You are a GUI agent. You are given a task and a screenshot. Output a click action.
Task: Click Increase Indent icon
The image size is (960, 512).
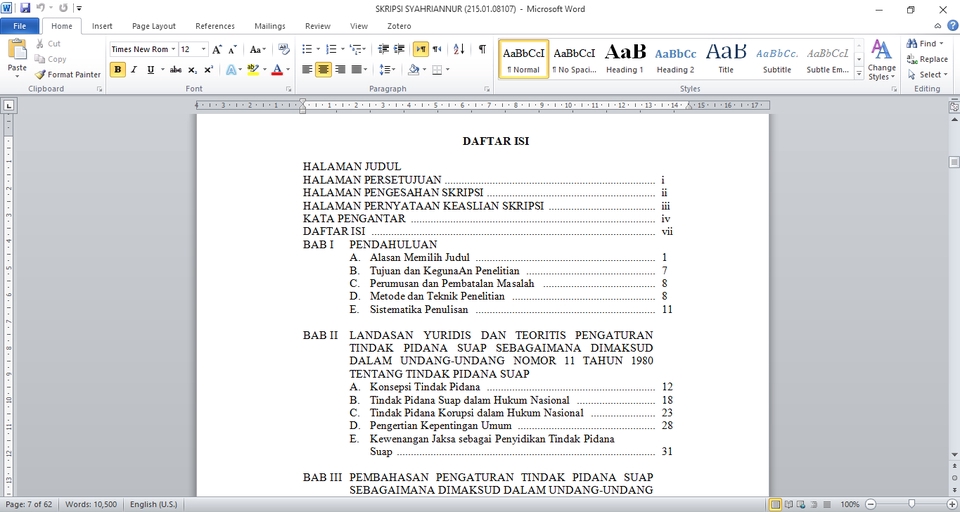click(x=399, y=49)
